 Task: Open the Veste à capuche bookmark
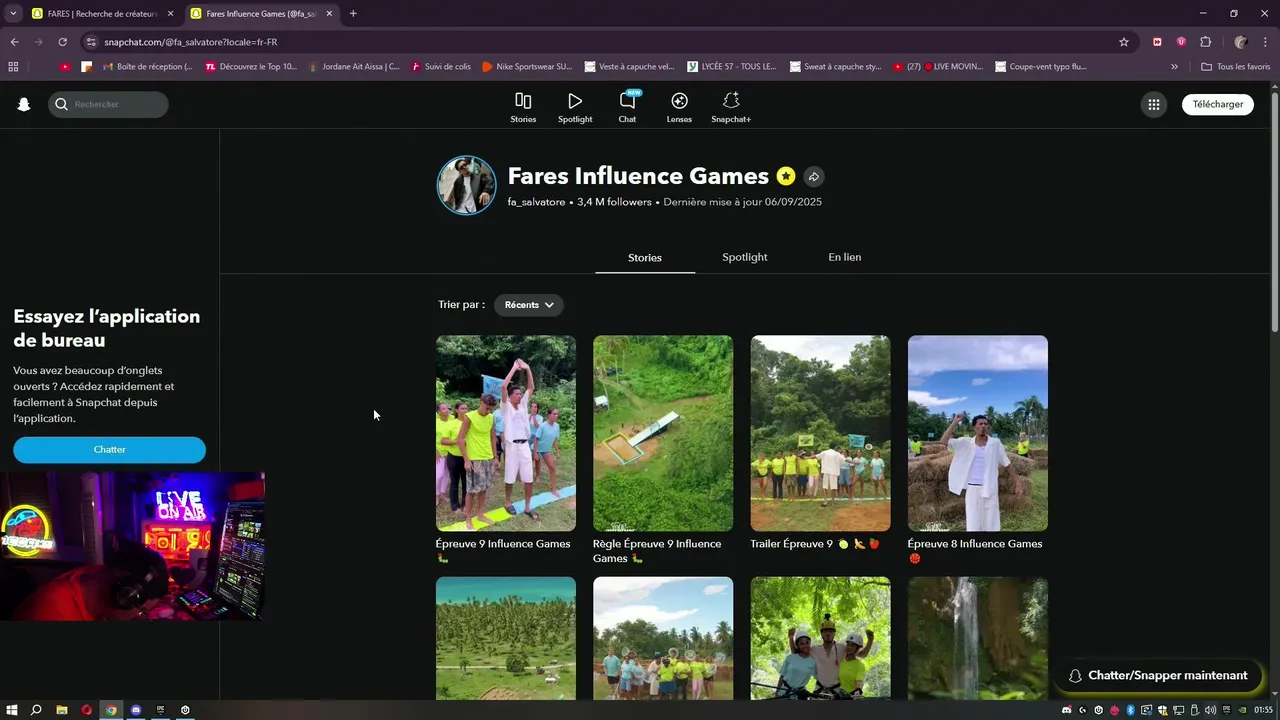point(629,67)
